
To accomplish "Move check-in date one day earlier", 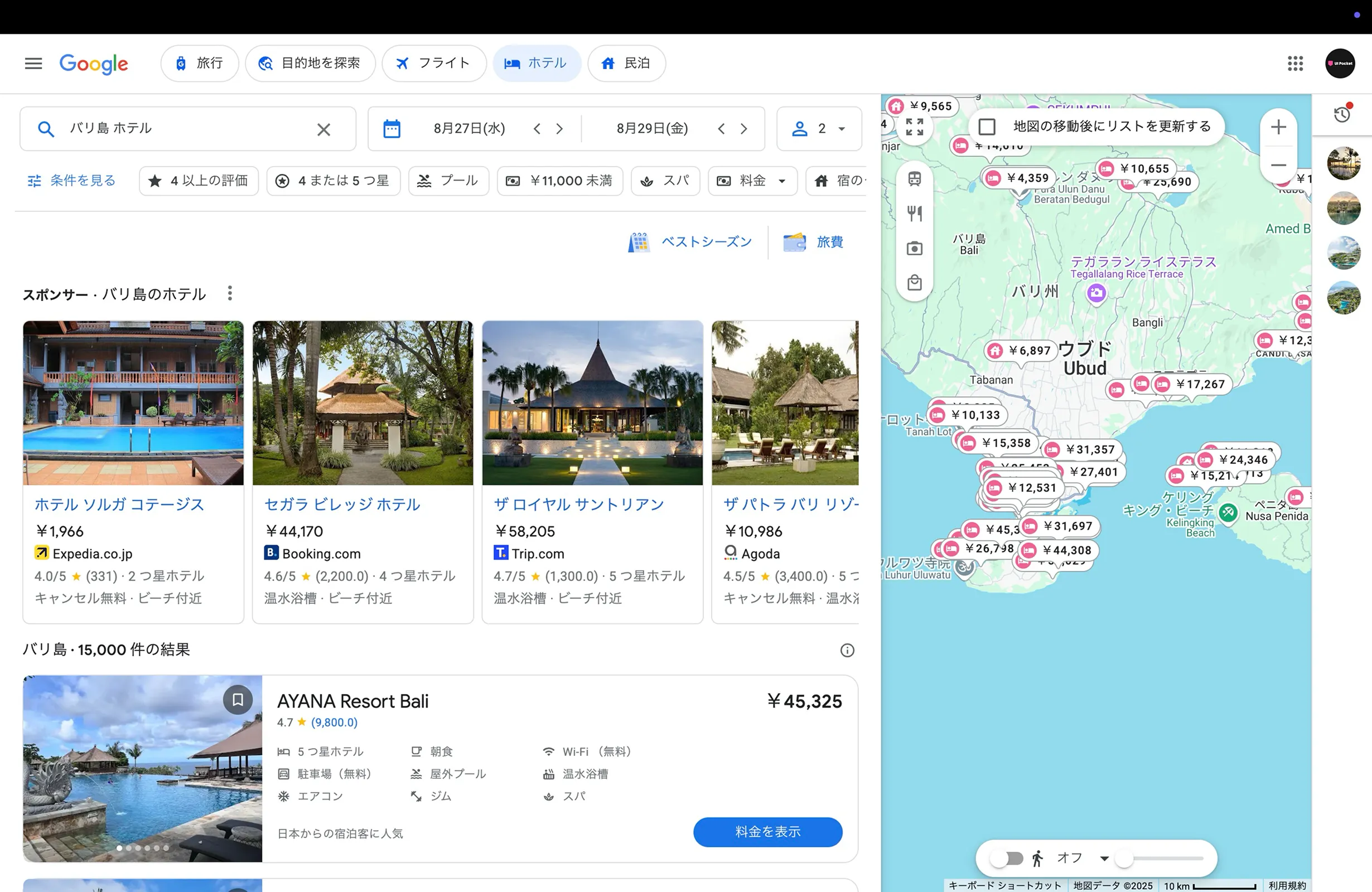I will [537, 128].
